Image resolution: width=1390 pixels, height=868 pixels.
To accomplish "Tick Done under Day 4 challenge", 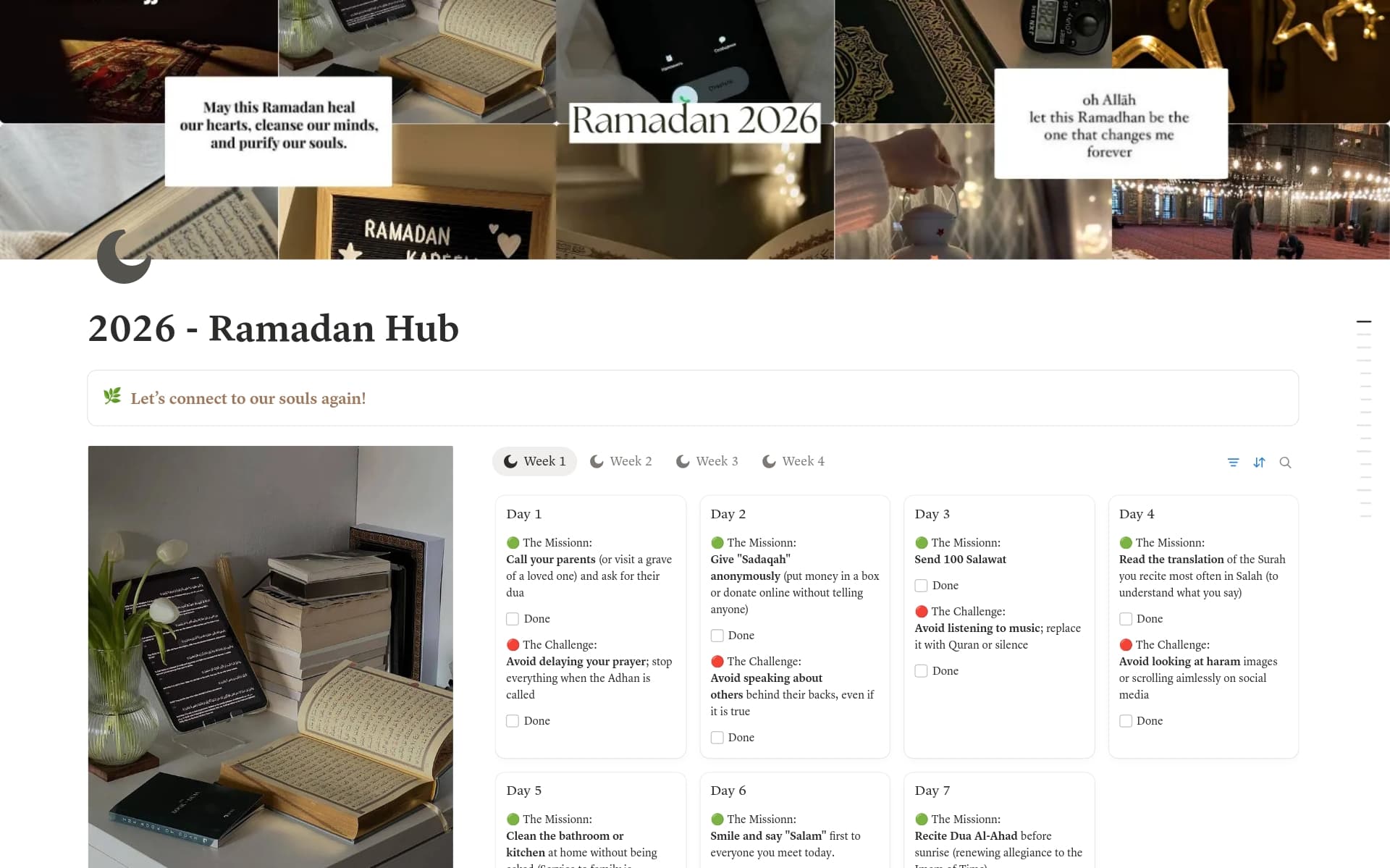I will click(1125, 721).
